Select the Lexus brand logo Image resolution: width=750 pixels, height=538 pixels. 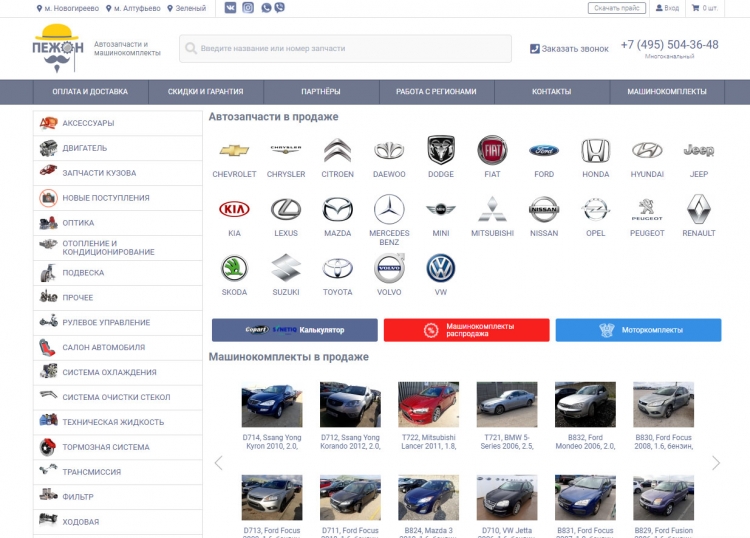(x=286, y=209)
